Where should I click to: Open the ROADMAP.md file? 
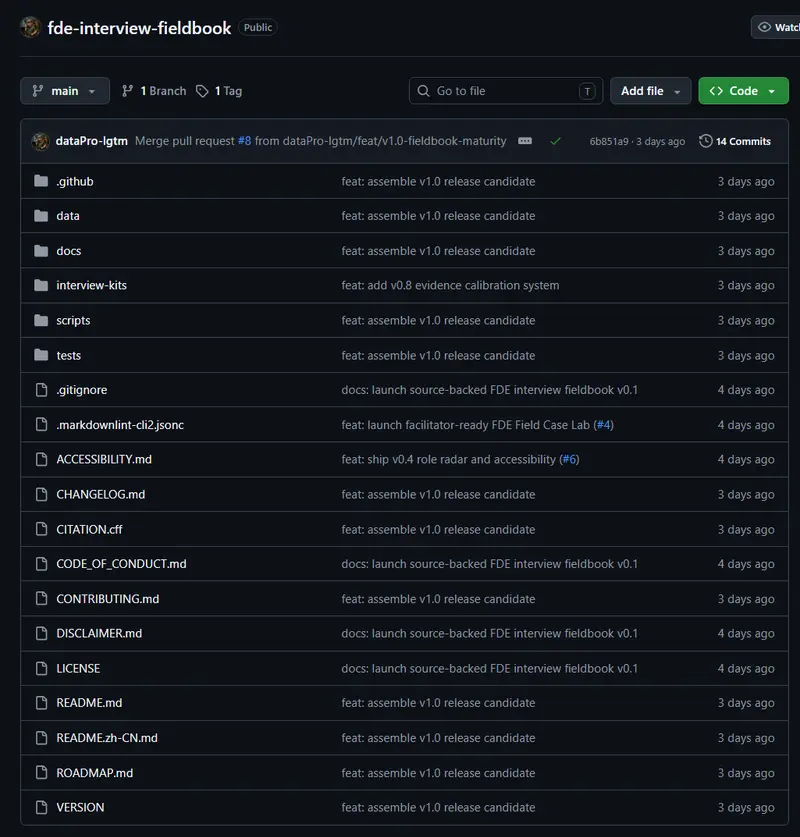point(94,773)
